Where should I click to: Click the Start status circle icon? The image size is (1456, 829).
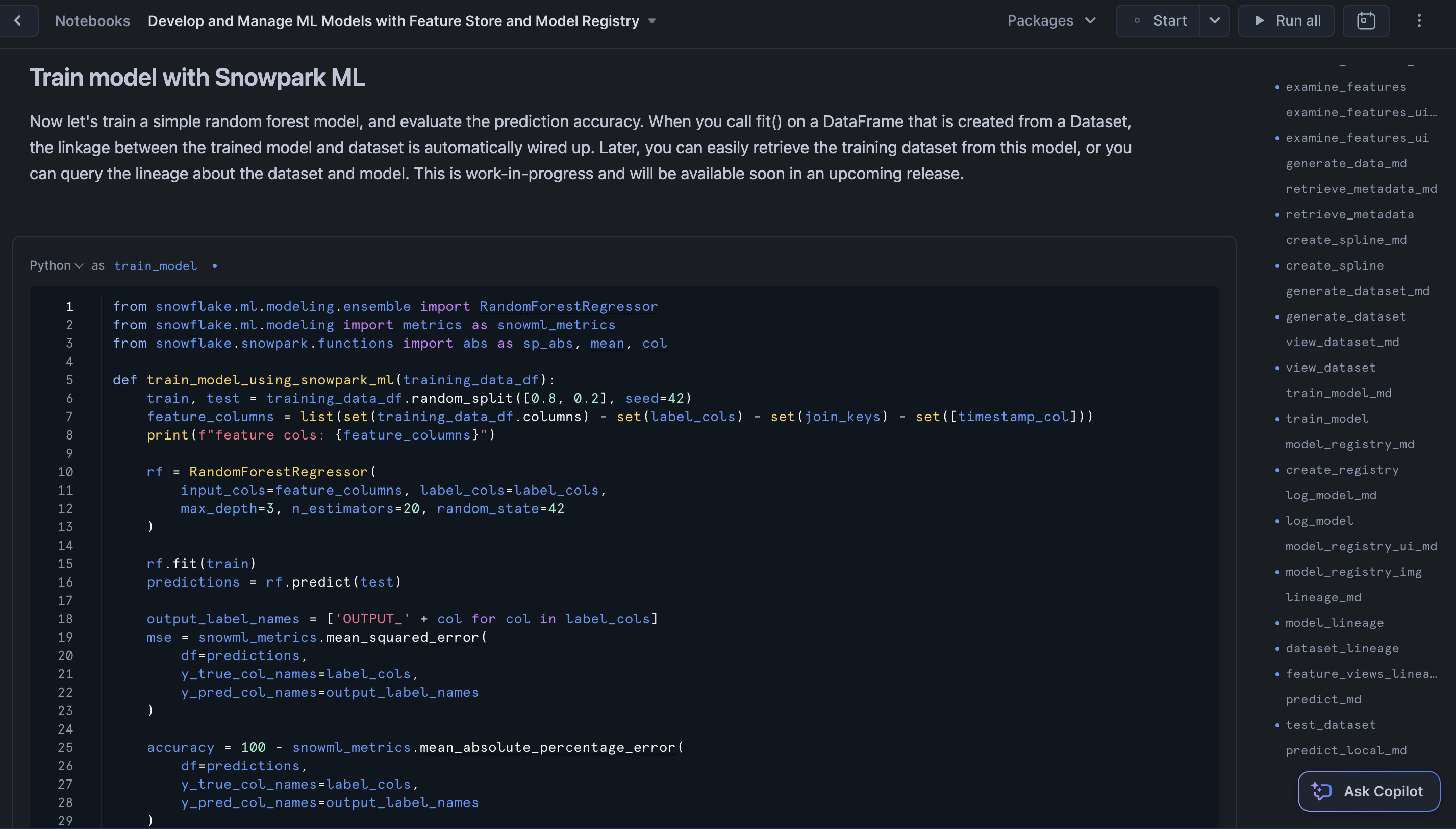point(1136,21)
